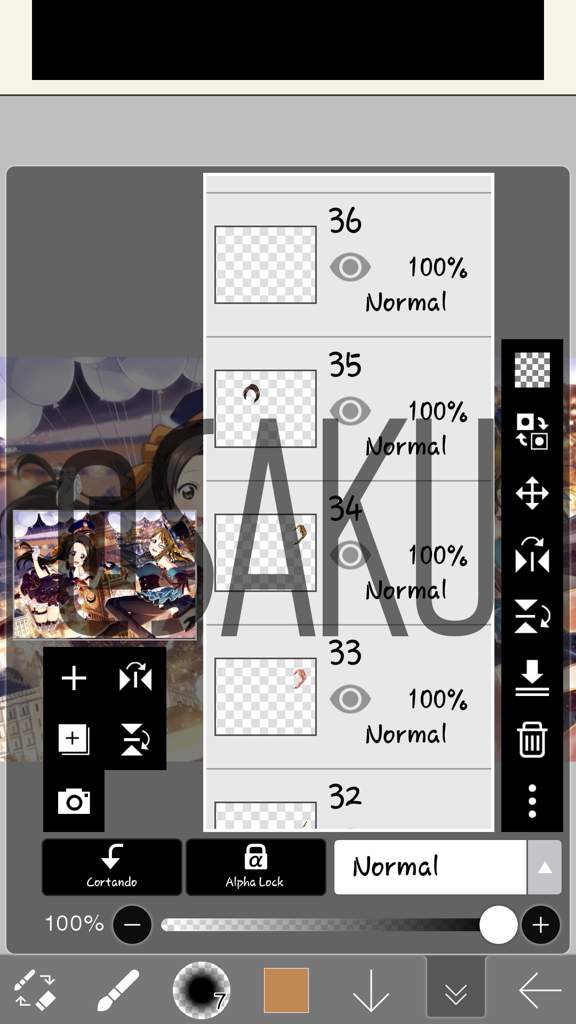Open the Normal blend mode dropdown arrow
Image resolution: width=576 pixels, height=1024 pixels.
point(544,867)
